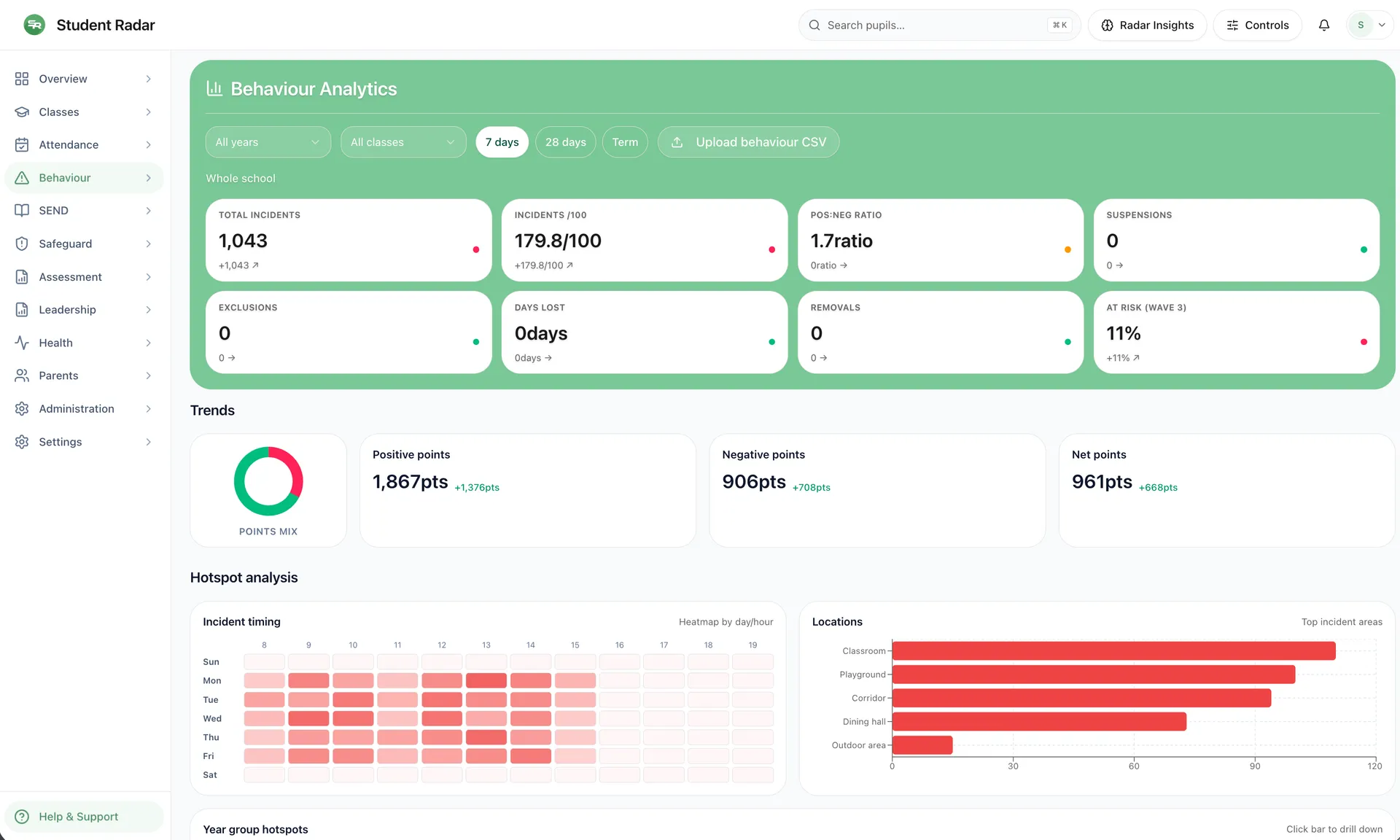Click the Assessment document chart icon
1400x840 pixels.
click(22, 277)
